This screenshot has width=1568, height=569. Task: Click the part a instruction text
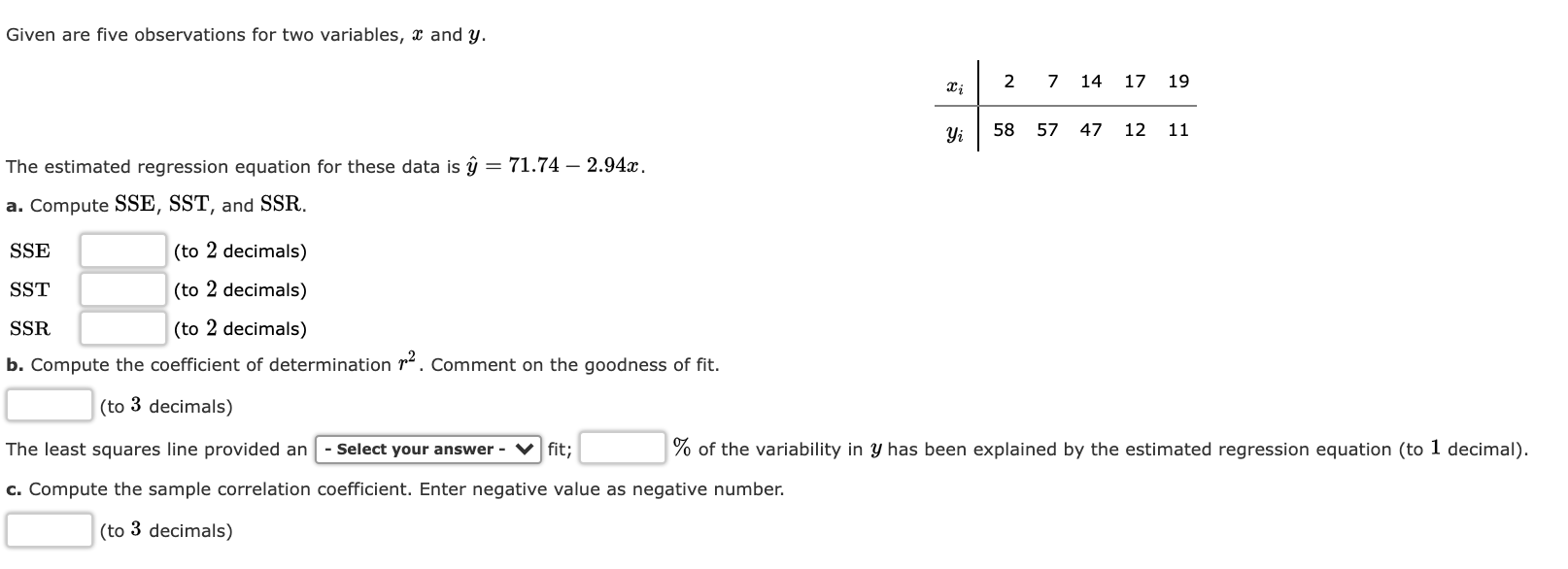(155, 205)
